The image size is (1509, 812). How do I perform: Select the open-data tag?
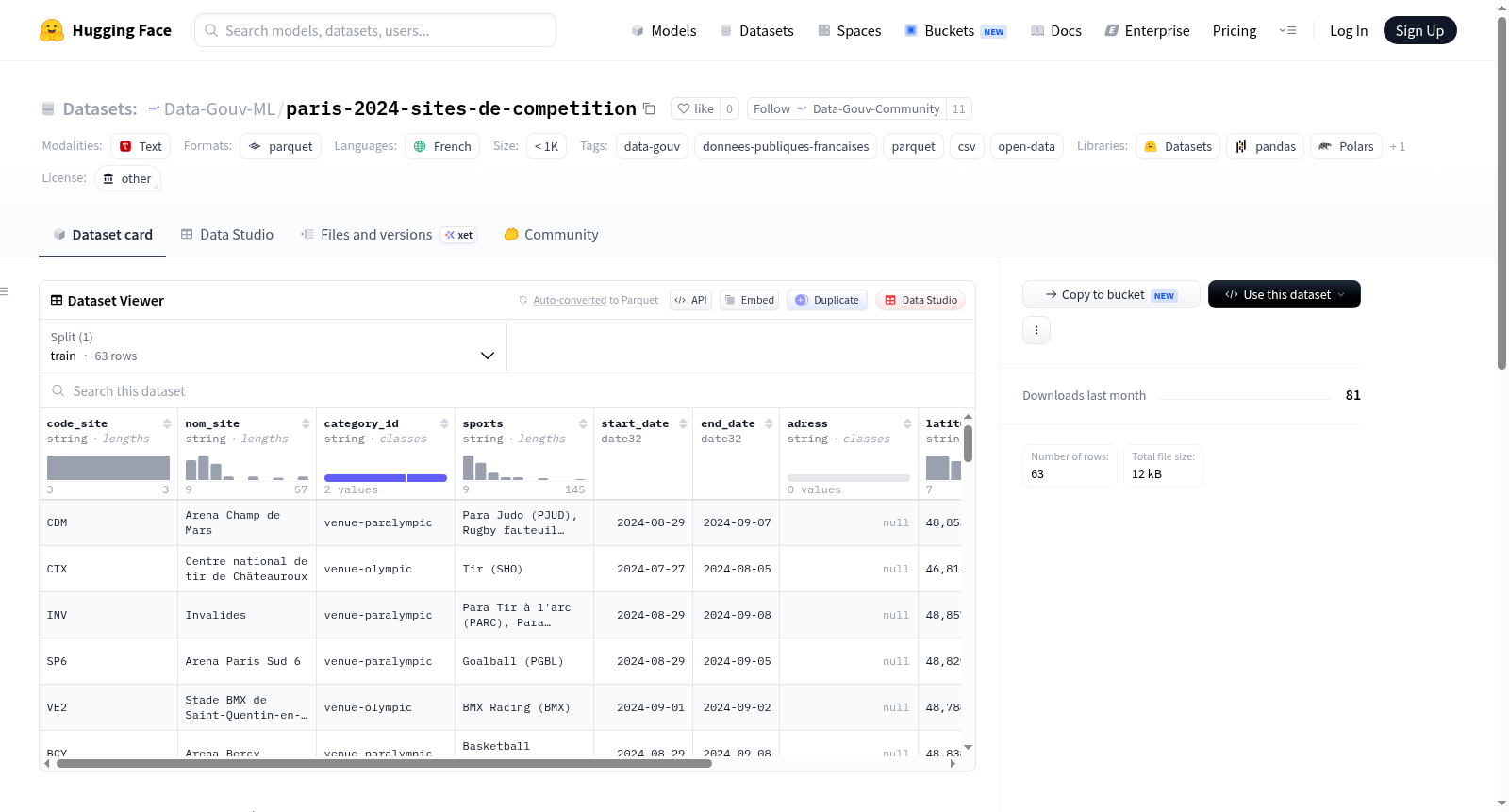tap(1026, 146)
